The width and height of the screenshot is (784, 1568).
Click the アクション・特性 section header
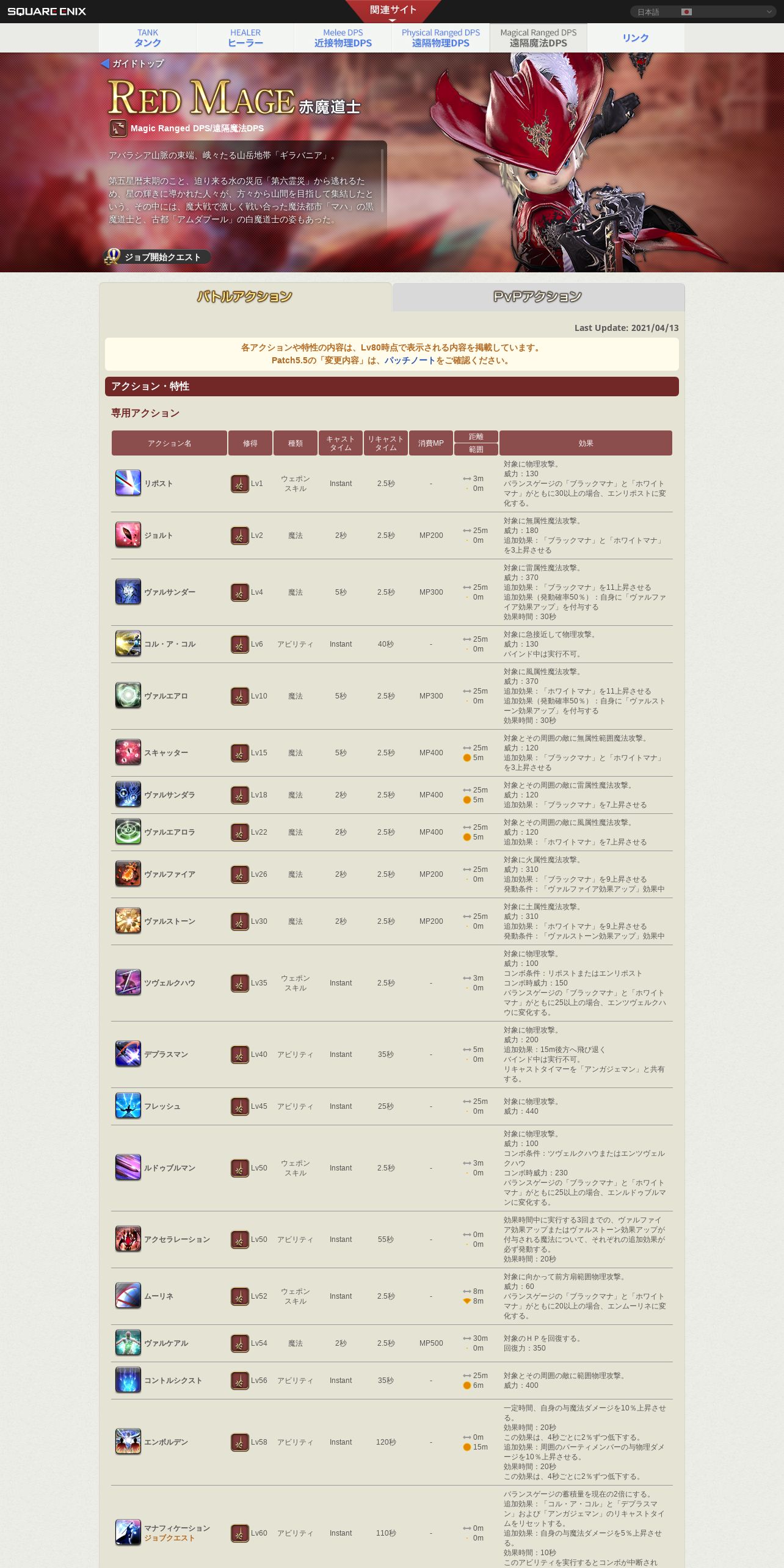pos(392,387)
